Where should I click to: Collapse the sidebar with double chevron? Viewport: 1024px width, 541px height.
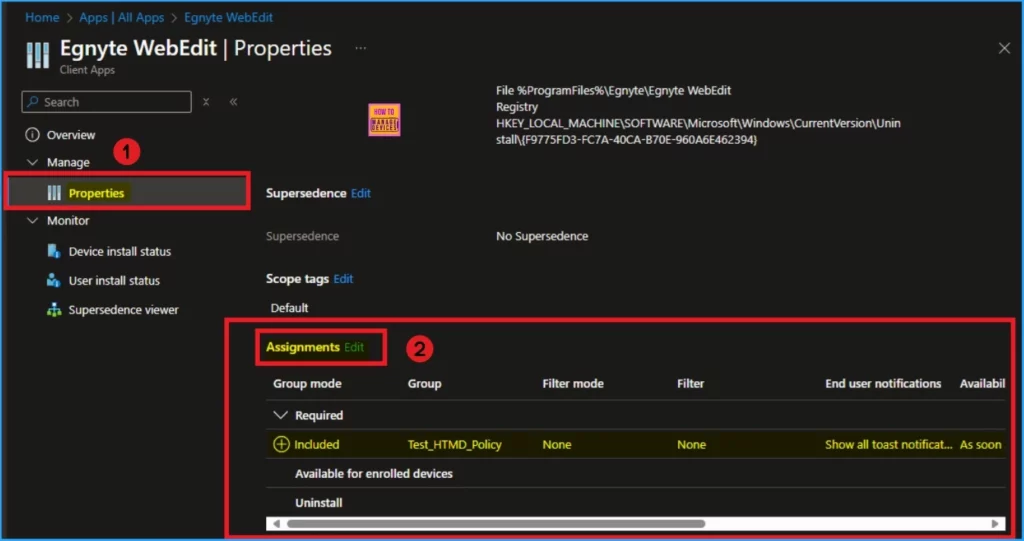[233, 102]
